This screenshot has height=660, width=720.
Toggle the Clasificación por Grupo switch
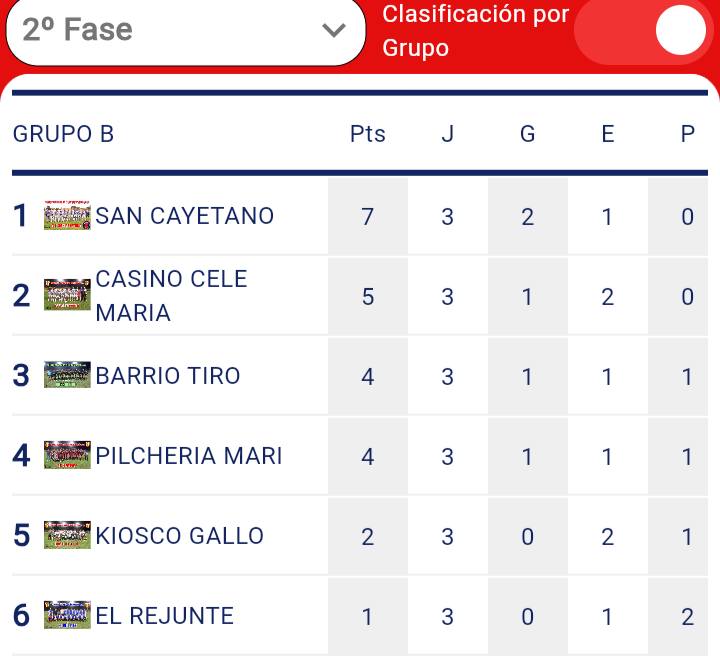pyautogui.click(x=644, y=30)
